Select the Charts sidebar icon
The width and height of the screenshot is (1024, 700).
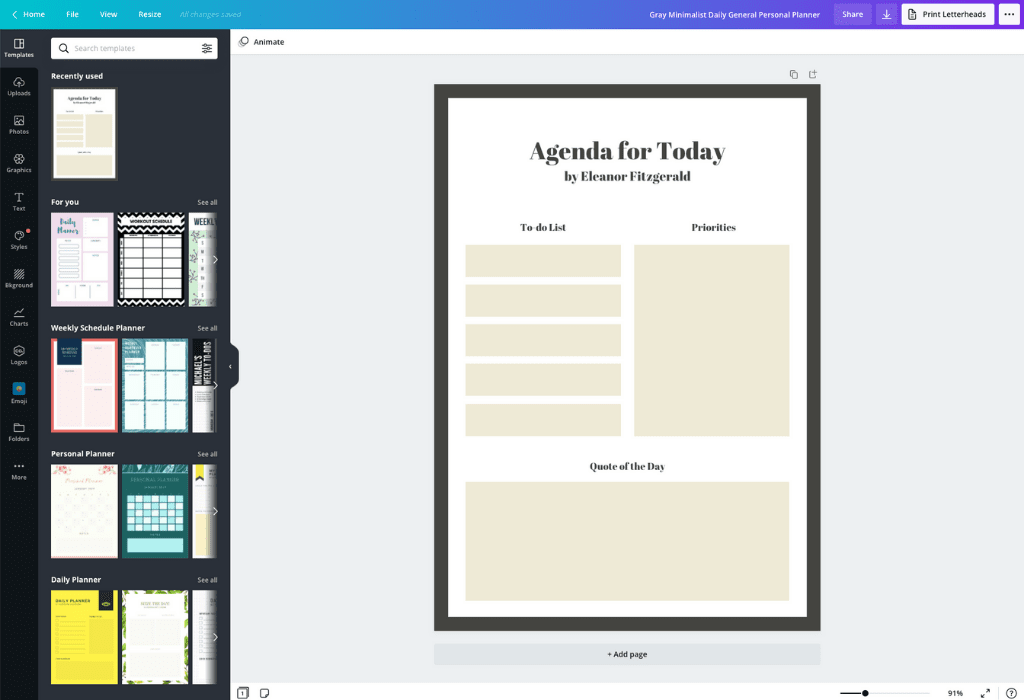coord(19,317)
